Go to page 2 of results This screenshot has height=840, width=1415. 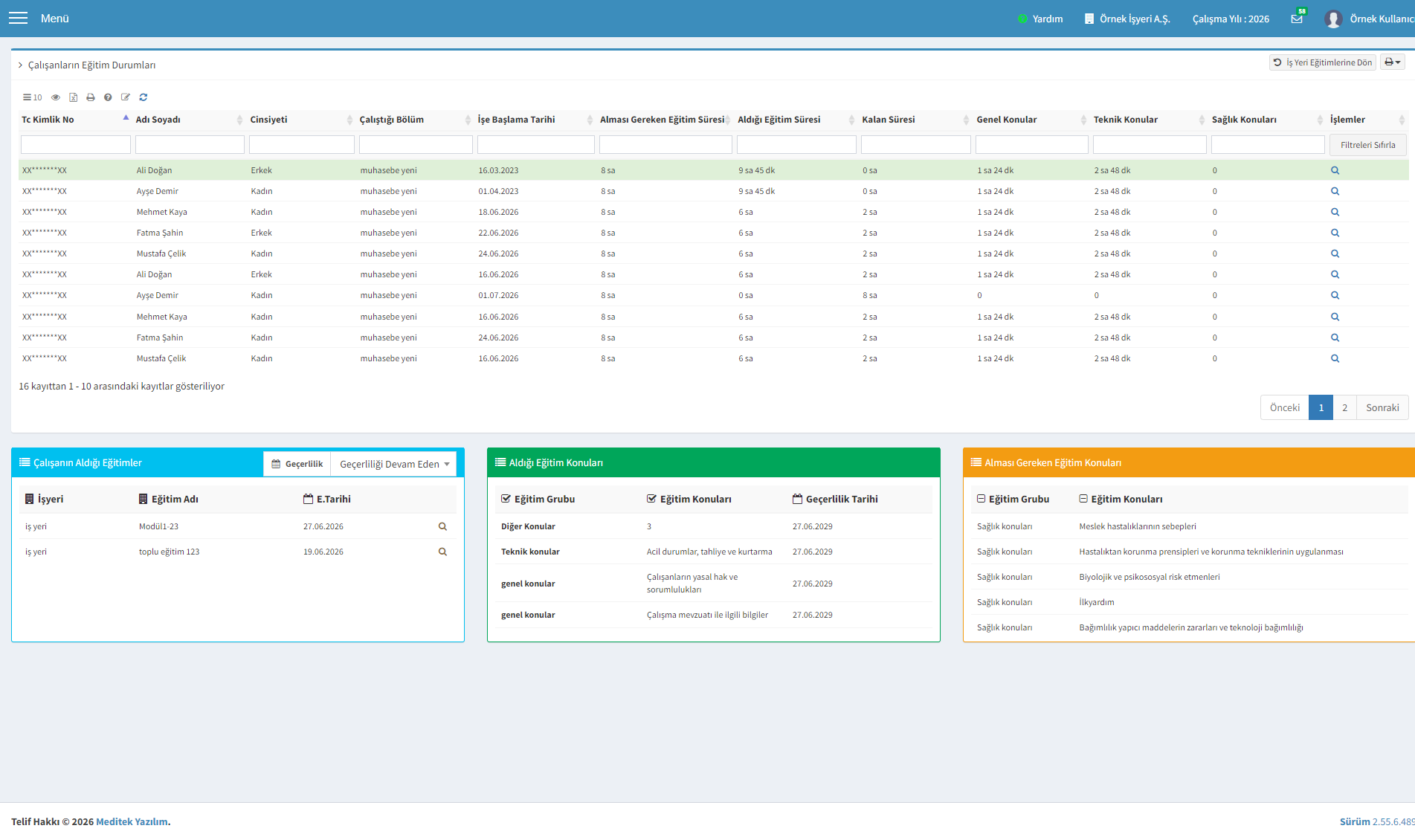[x=1344, y=407]
